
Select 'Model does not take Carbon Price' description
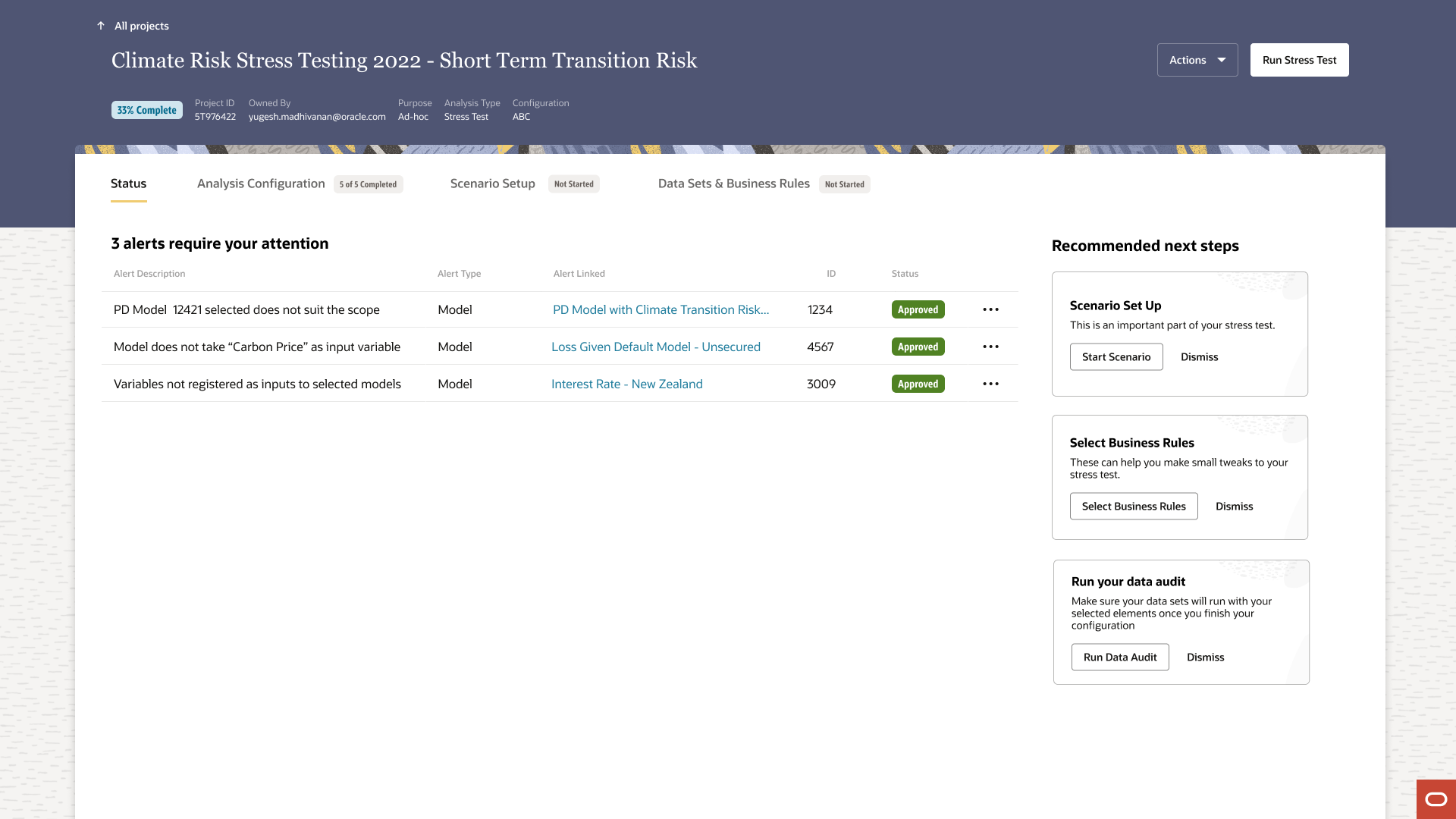pyautogui.click(x=257, y=347)
